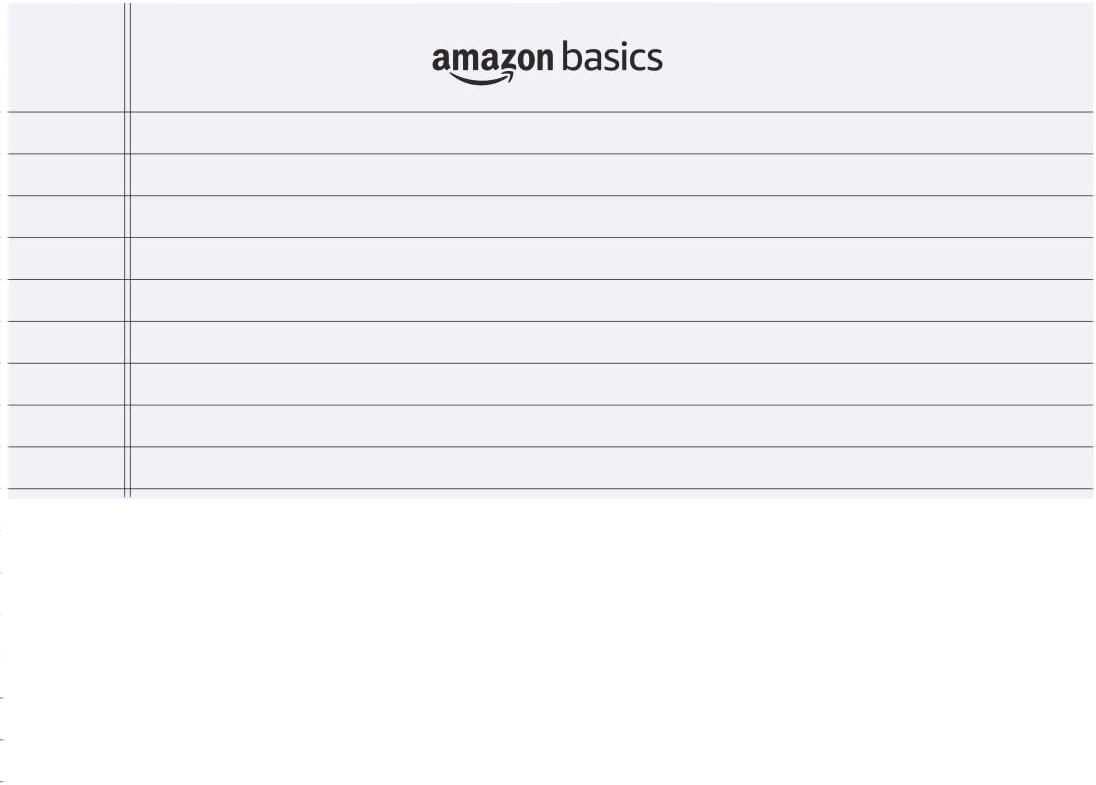
Task: Click the amazon basics logo
Action: [546, 61]
